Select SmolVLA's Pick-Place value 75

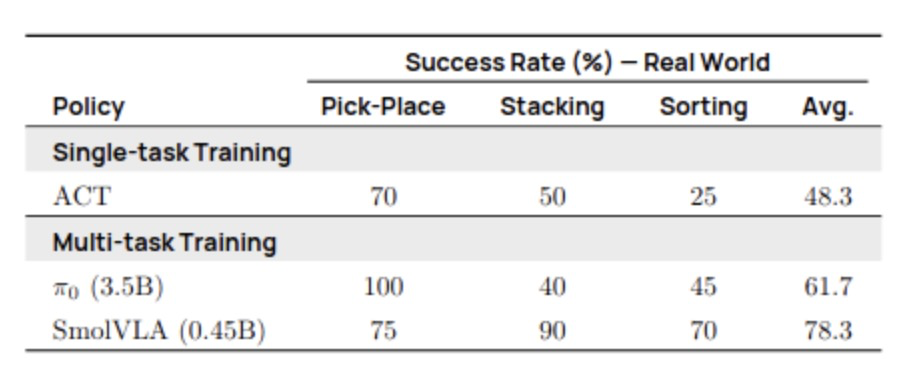(383, 331)
